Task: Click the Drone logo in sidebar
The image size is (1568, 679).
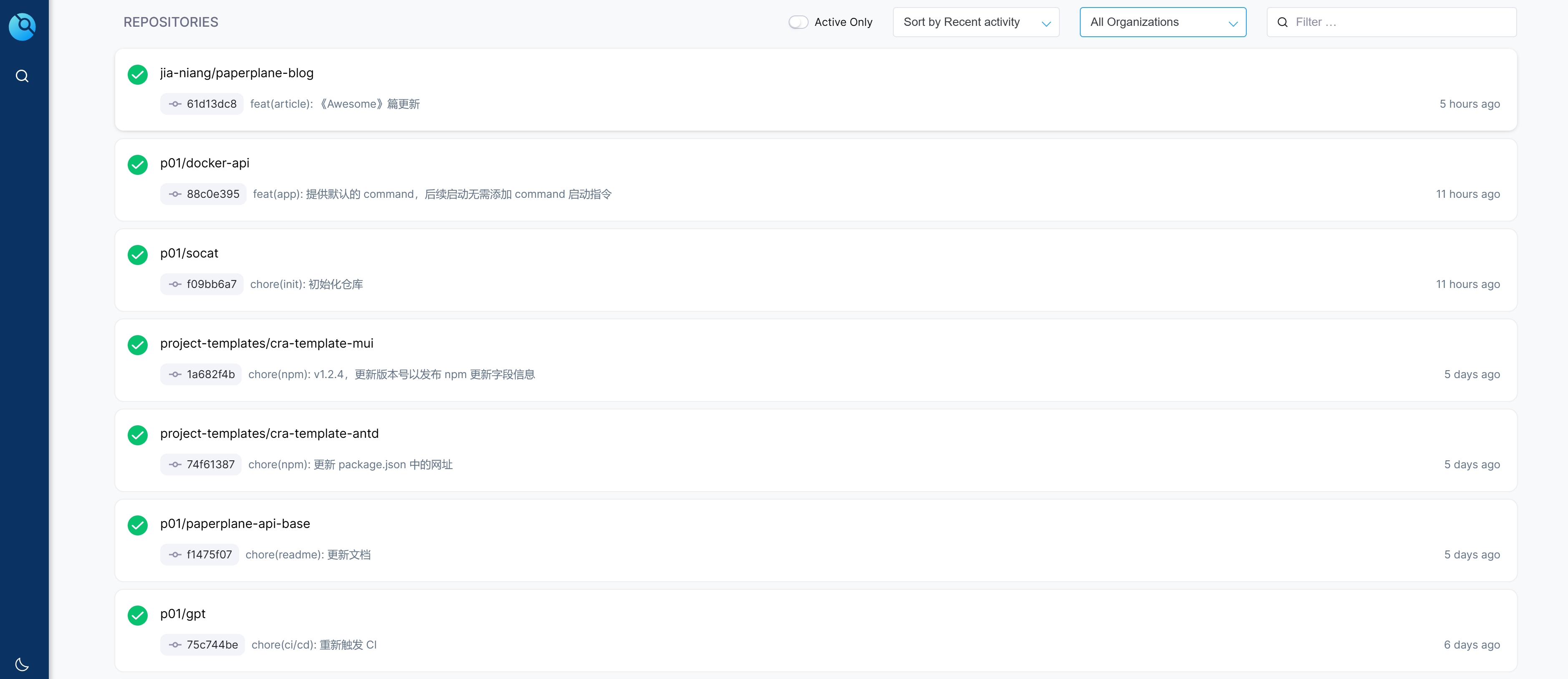Action: 22,26
